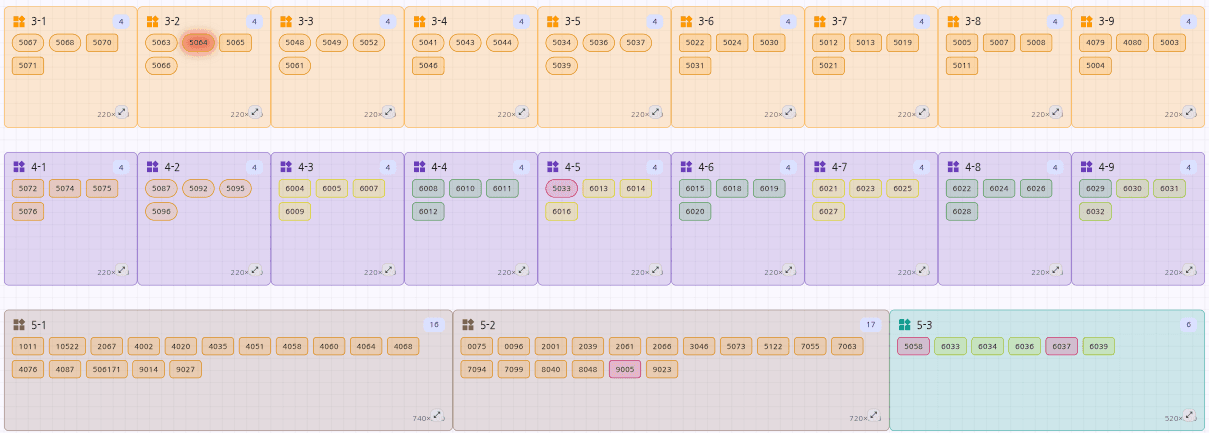1209x433 pixels.
Task: Click the 3-4 group grid icon
Action: (419, 21)
